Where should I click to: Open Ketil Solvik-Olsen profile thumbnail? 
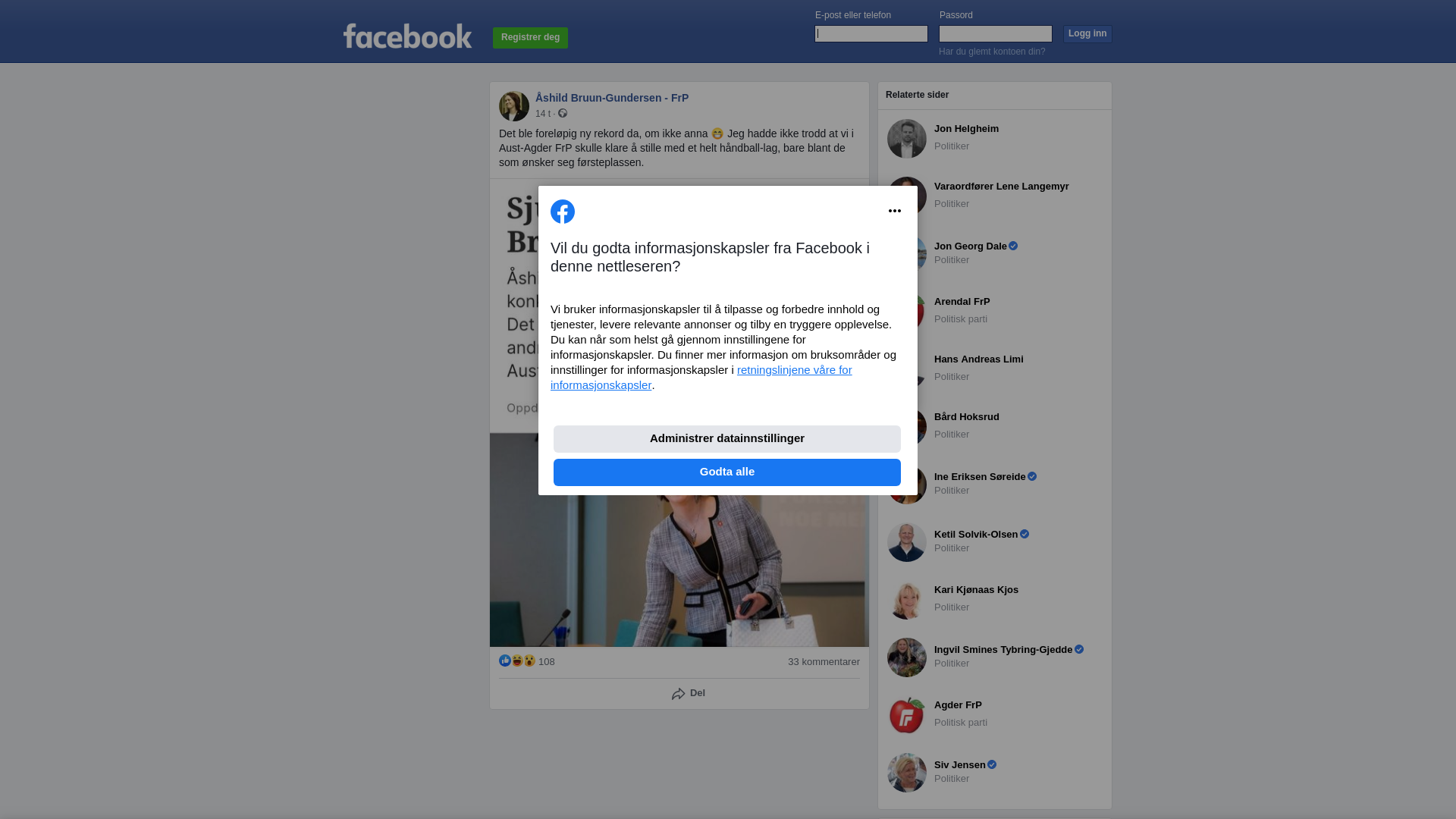[x=907, y=542]
